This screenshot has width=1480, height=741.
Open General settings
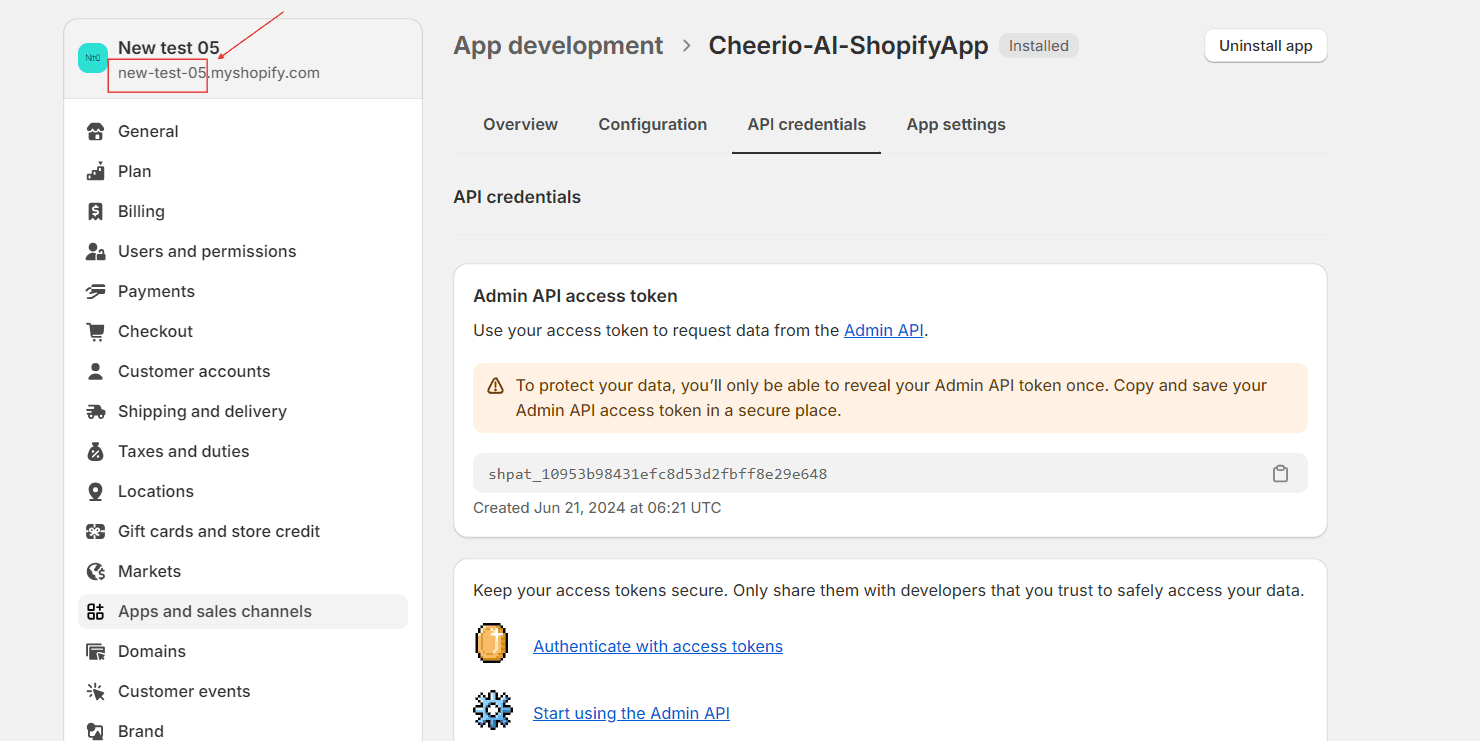(x=243, y=131)
